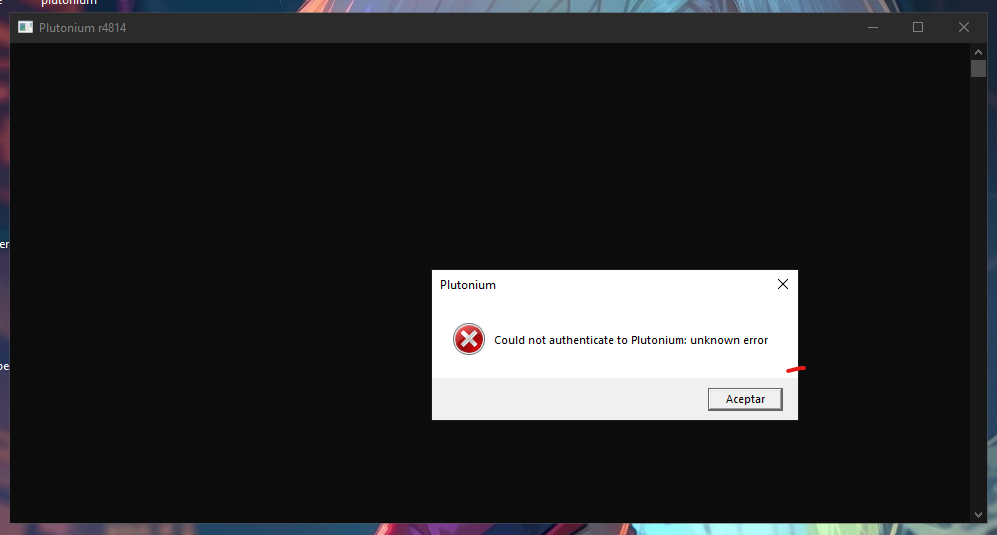This screenshot has height=535, width=997.
Task: Click the console scrollbar down arrow
Action: click(x=978, y=515)
